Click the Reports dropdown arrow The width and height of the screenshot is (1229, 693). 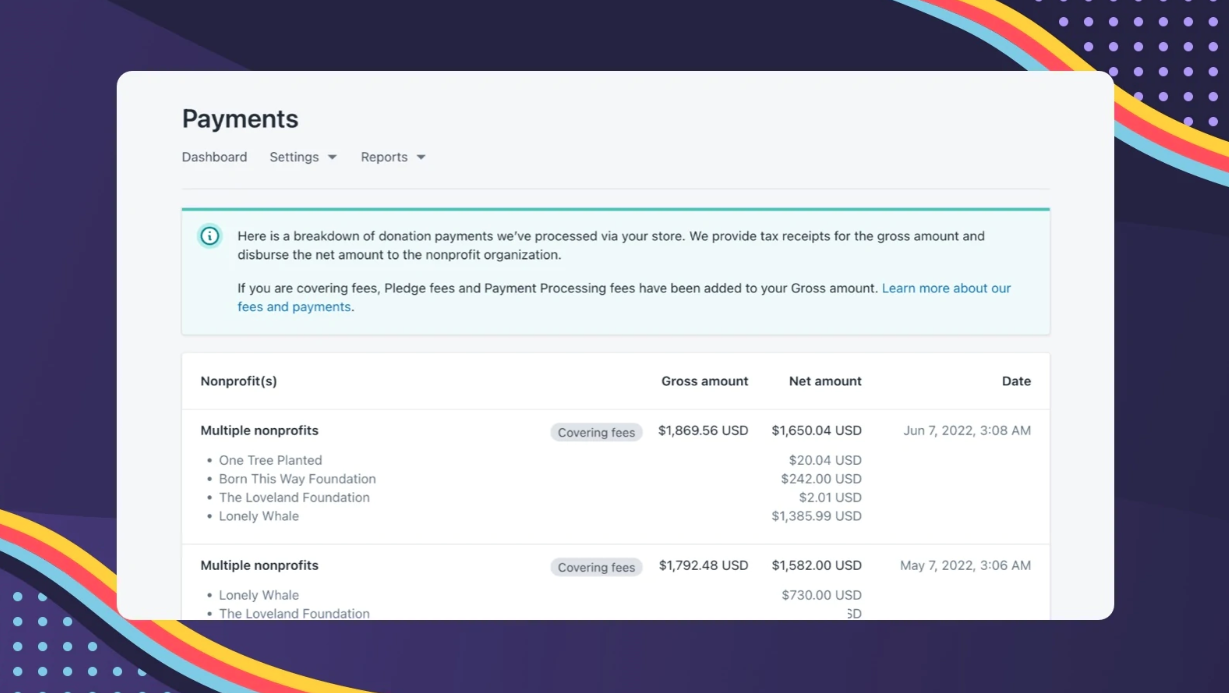point(421,157)
